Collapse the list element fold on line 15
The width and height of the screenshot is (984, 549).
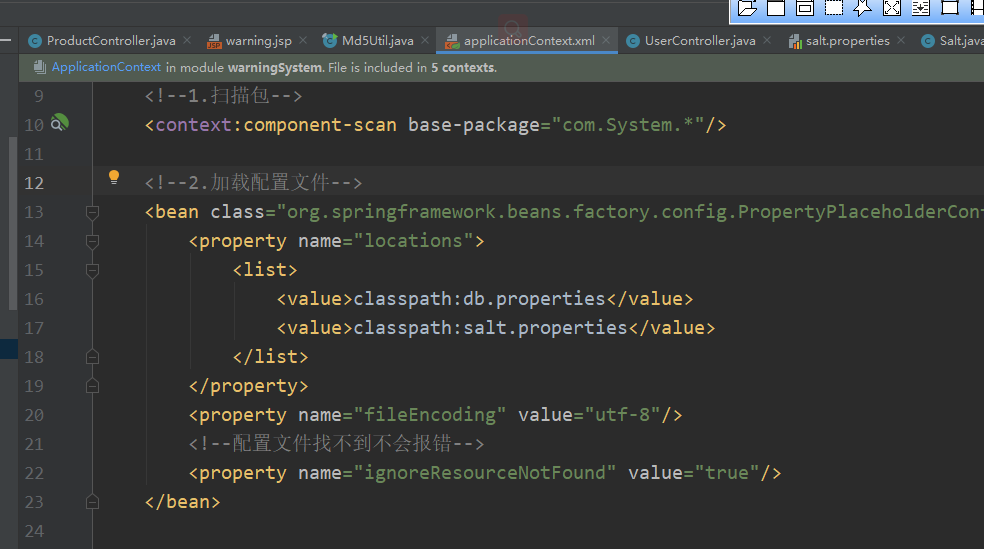92,270
